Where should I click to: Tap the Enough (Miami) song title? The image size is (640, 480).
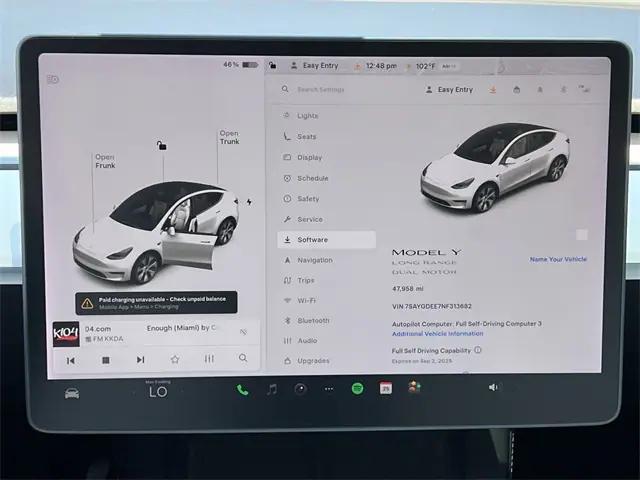tap(181, 328)
